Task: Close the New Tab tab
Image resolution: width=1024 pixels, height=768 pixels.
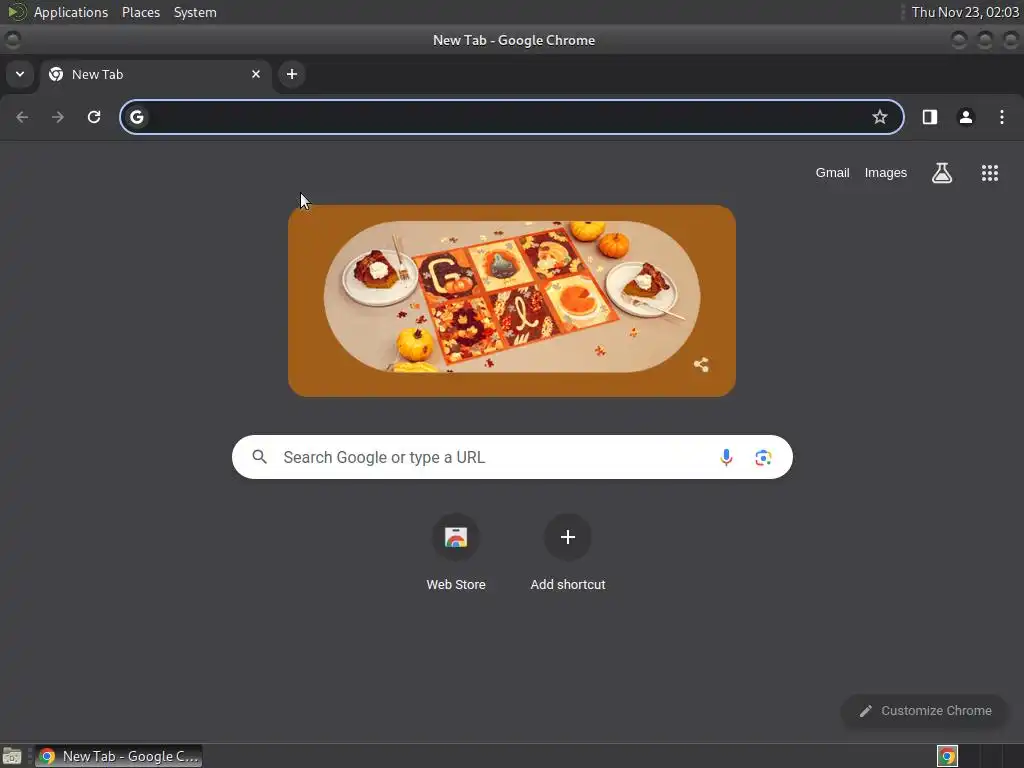Action: (256, 74)
